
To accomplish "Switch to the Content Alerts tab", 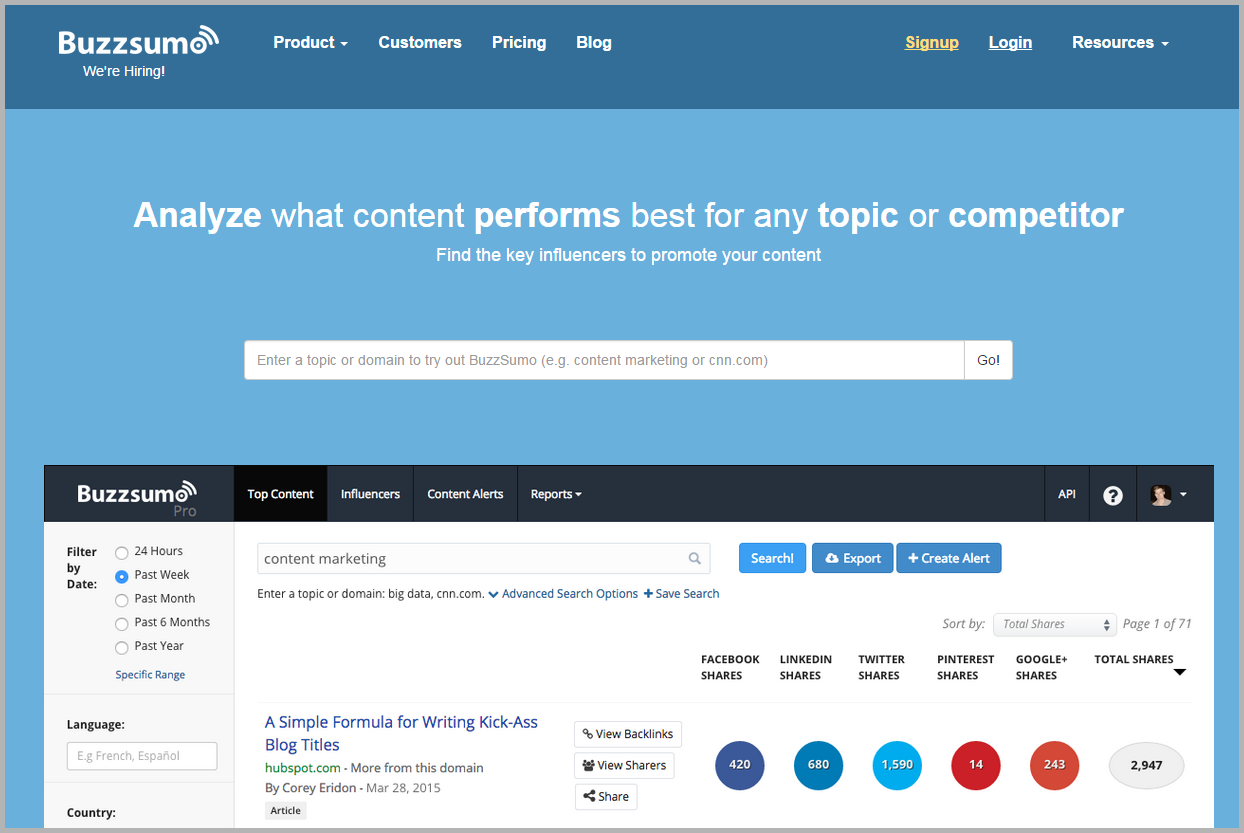I will [x=465, y=494].
